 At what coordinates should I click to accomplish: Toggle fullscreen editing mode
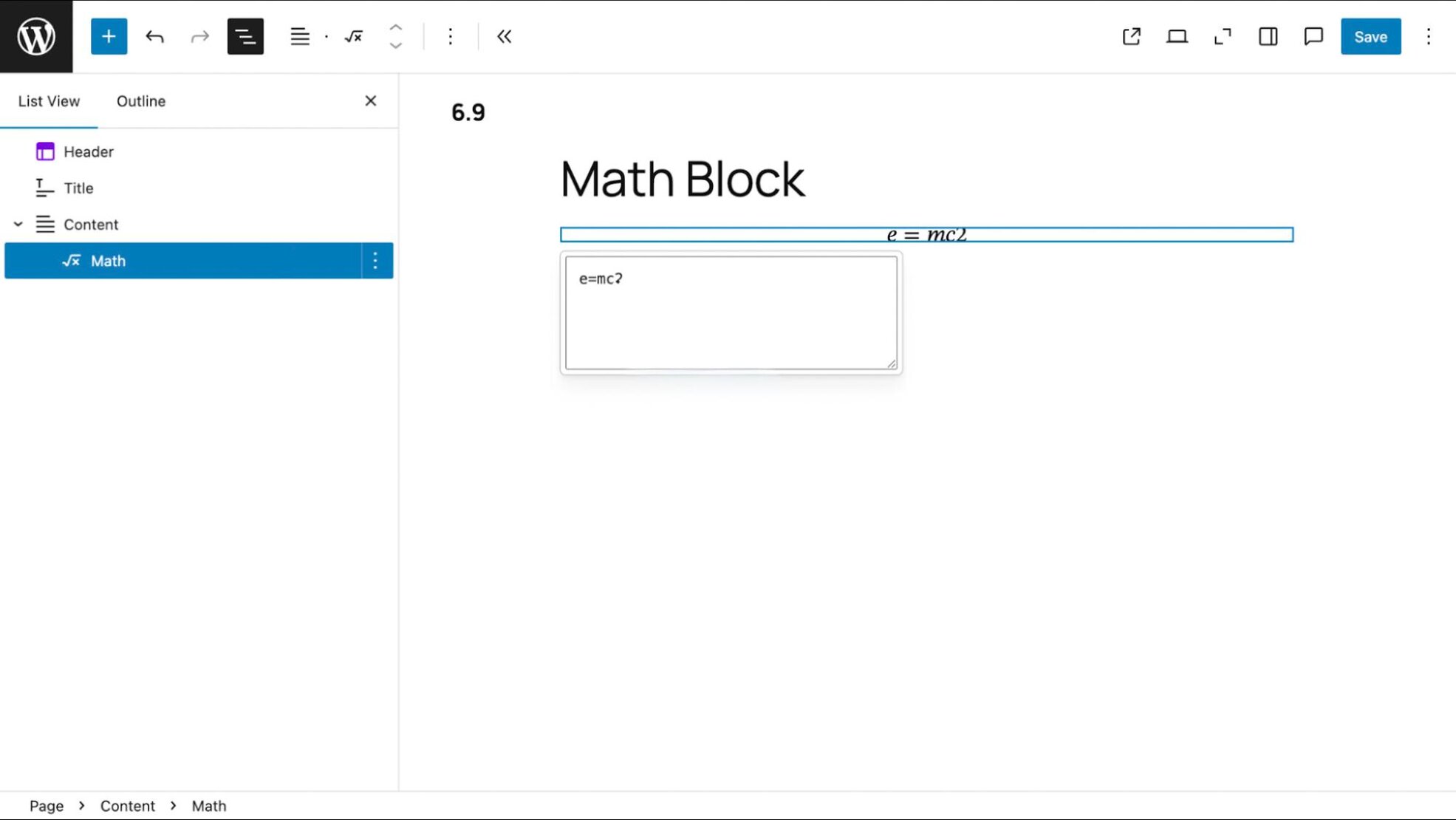[1223, 36]
